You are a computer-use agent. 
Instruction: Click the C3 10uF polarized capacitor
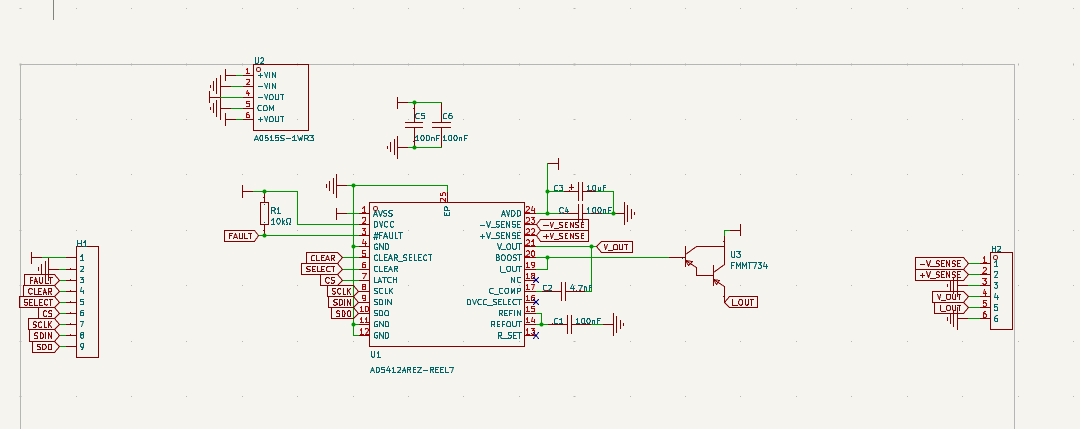(x=580, y=188)
